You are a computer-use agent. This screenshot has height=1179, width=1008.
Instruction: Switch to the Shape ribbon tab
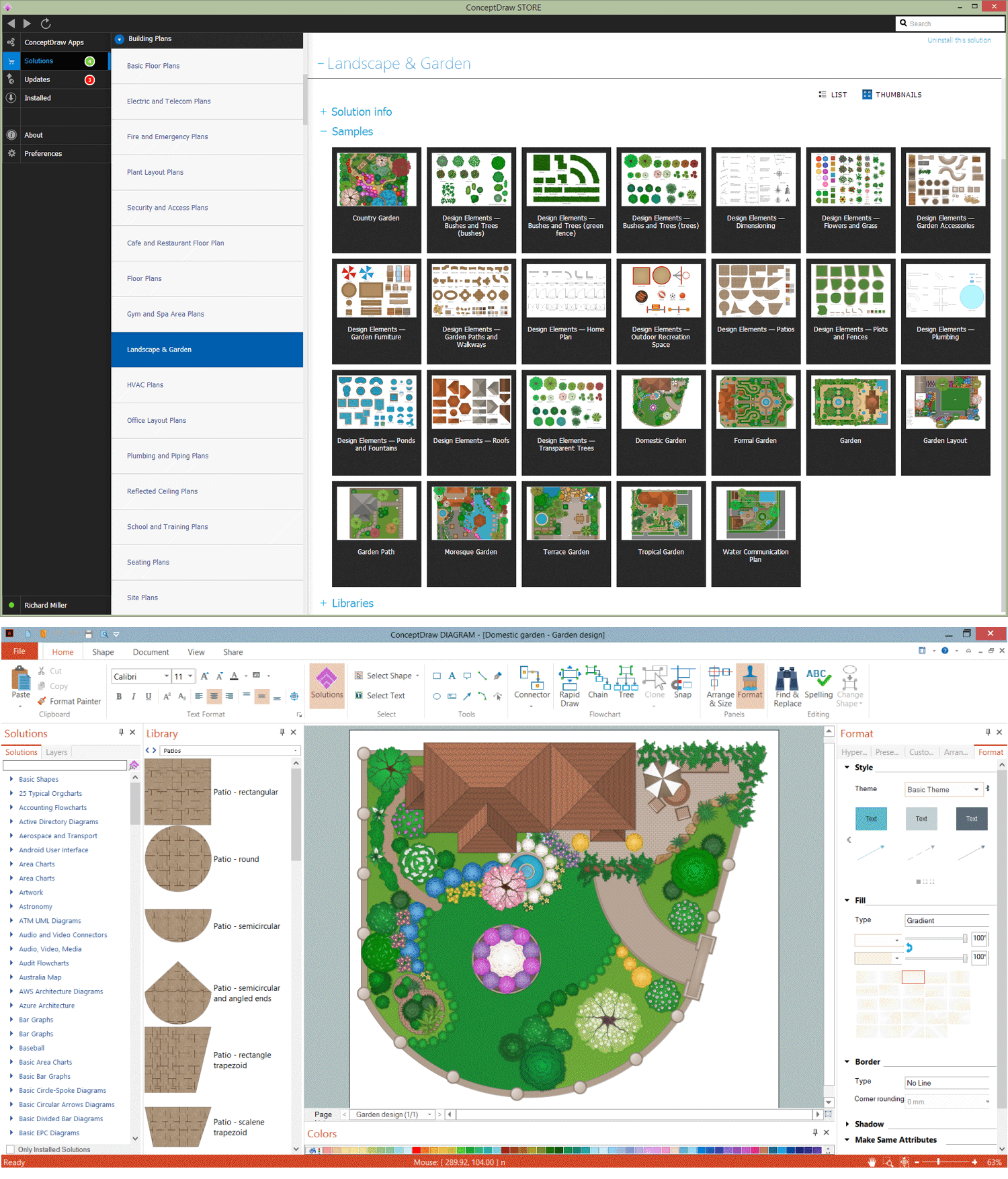coord(103,652)
